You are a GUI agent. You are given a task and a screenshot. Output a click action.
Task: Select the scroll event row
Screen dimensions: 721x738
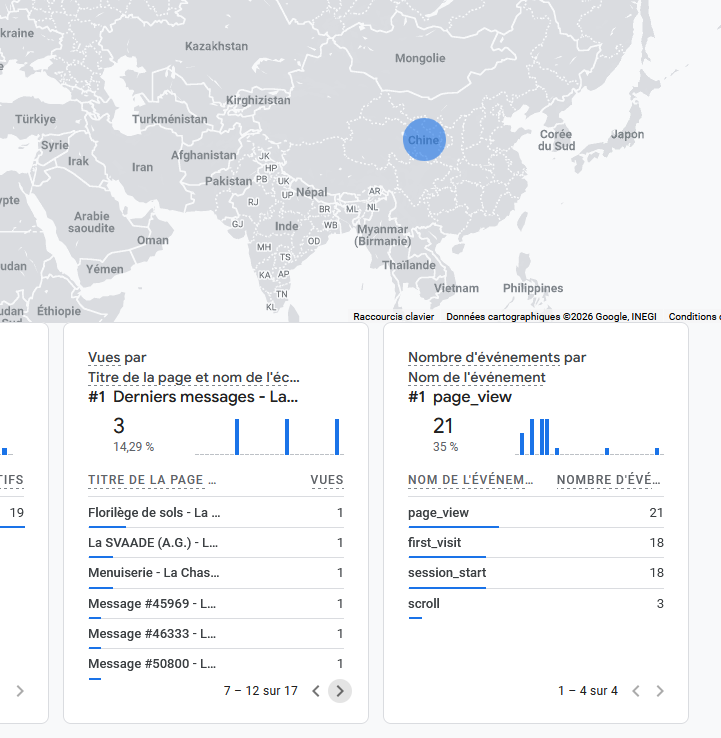424,603
